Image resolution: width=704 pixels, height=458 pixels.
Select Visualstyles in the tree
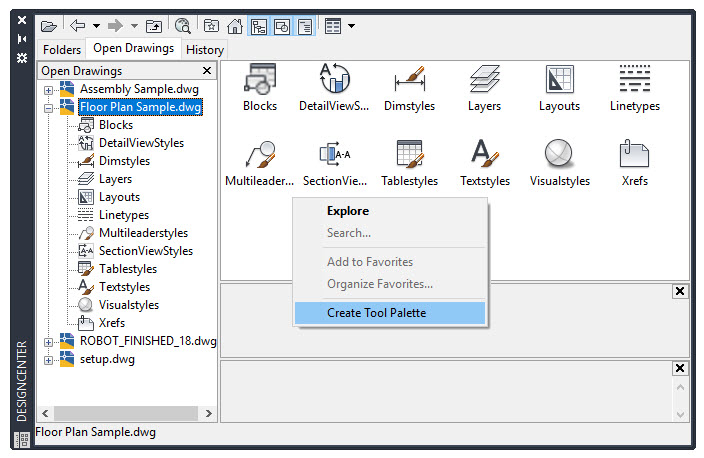point(129,304)
